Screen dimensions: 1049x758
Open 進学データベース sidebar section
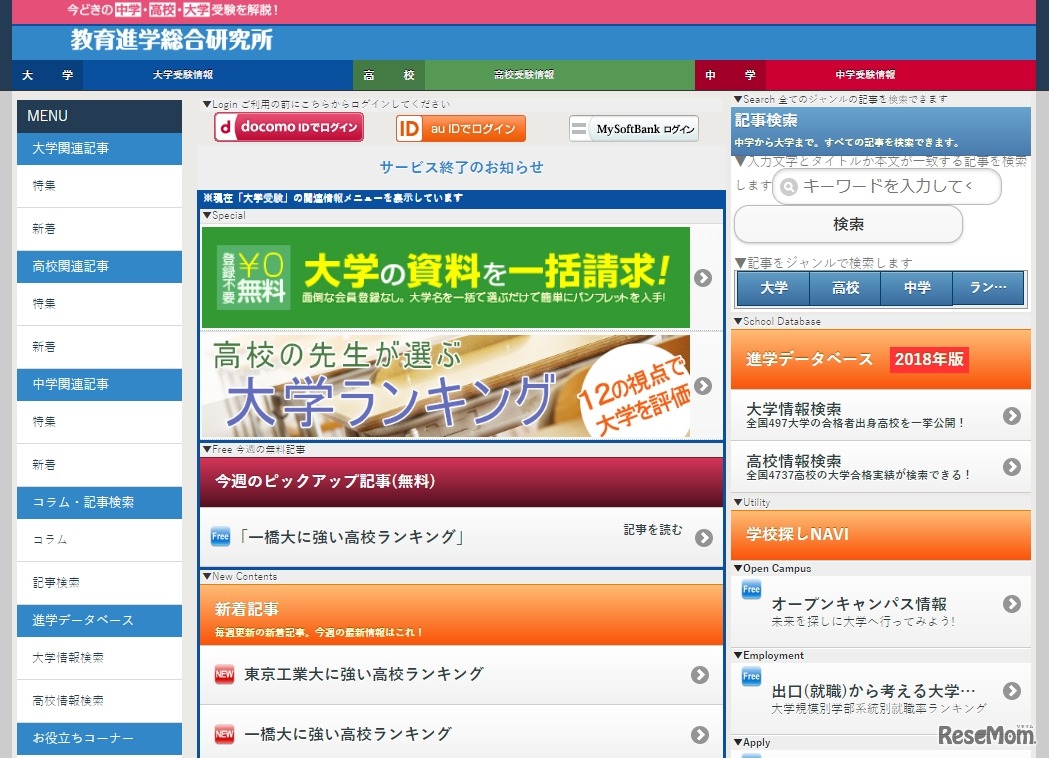[99, 620]
